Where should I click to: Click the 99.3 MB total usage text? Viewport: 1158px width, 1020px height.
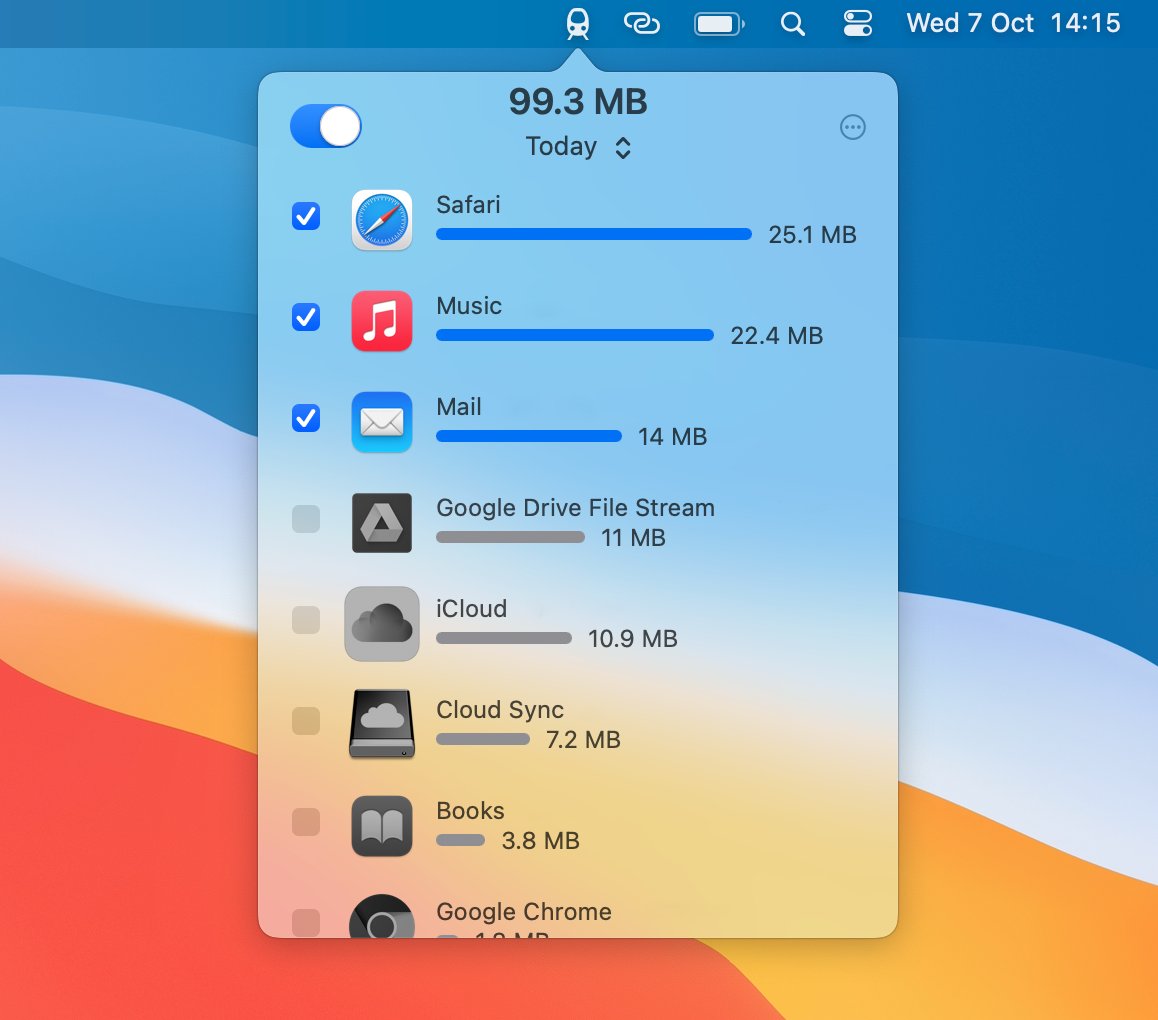click(578, 102)
